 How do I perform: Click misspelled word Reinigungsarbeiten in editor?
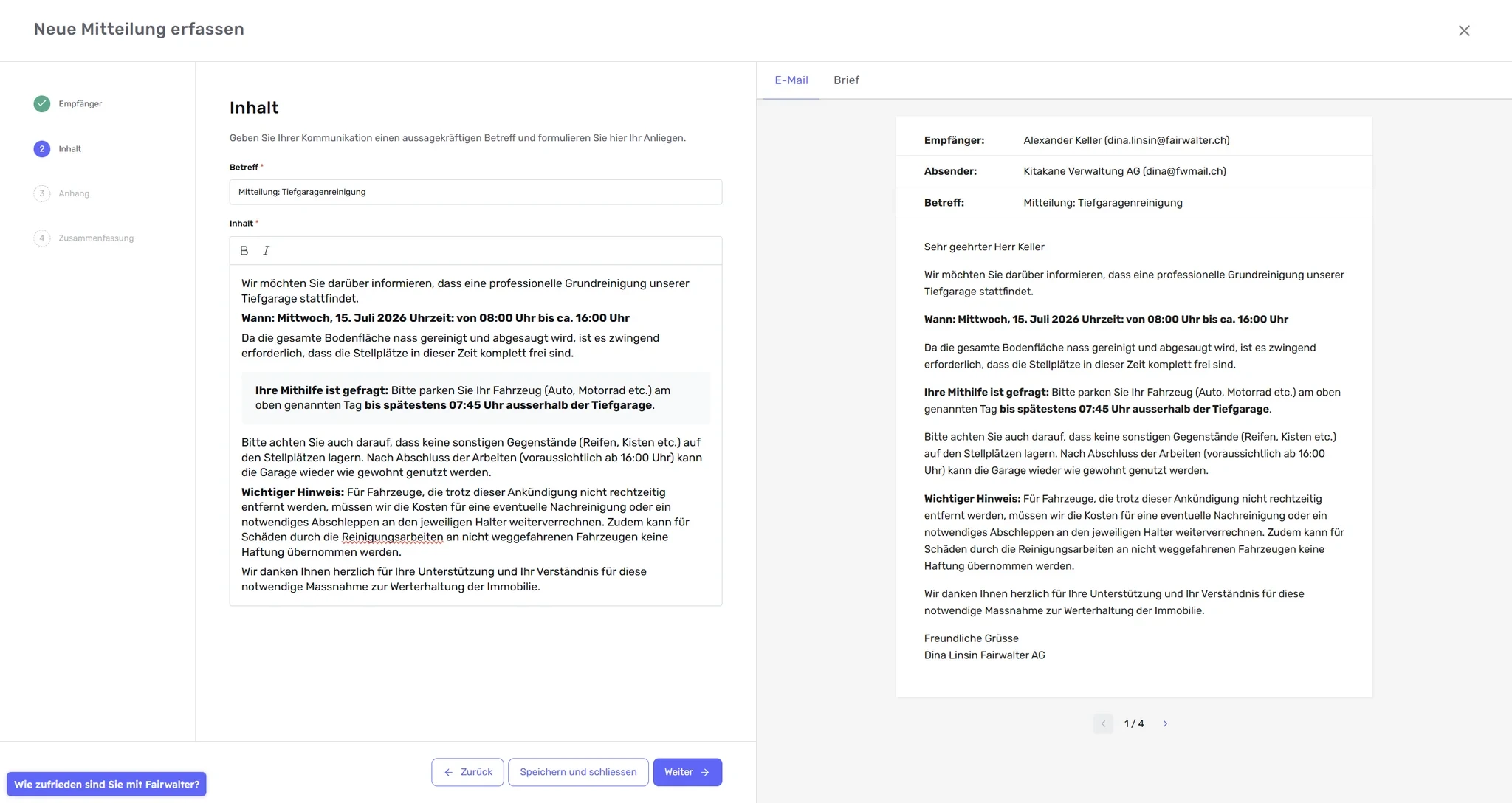(x=392, y=537)
